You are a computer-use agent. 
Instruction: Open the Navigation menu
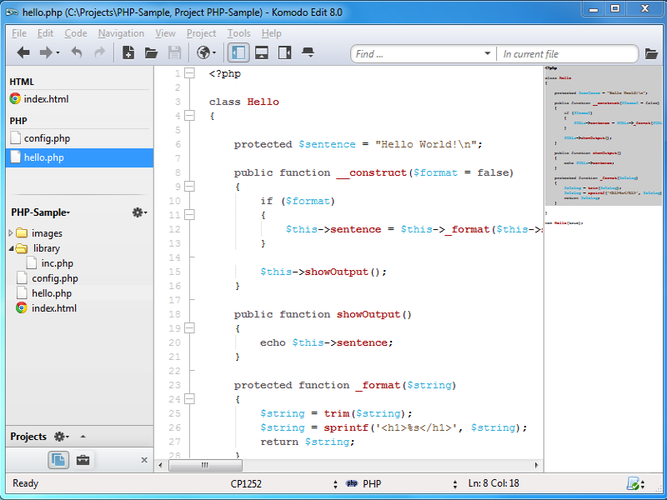tap(121, 33)
